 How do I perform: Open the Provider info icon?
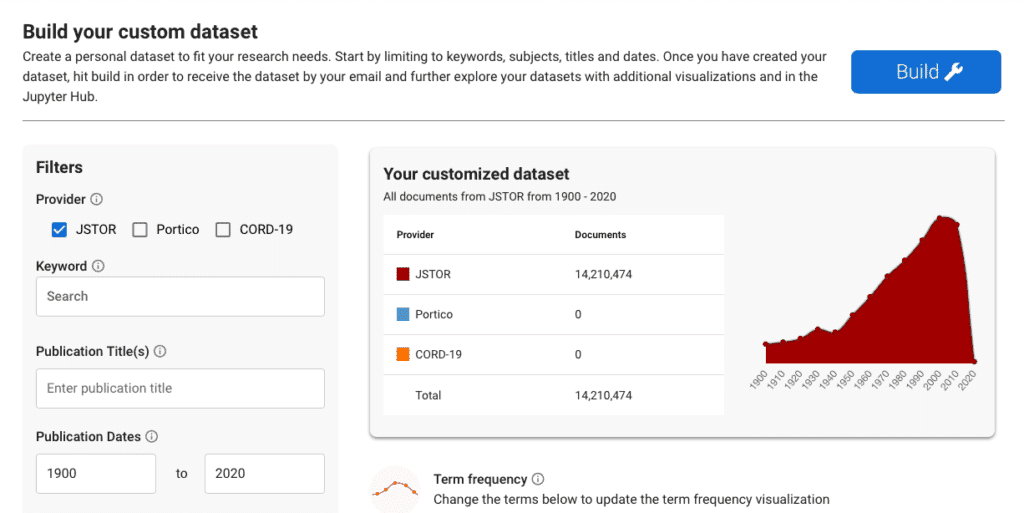[x=97, y=199]
